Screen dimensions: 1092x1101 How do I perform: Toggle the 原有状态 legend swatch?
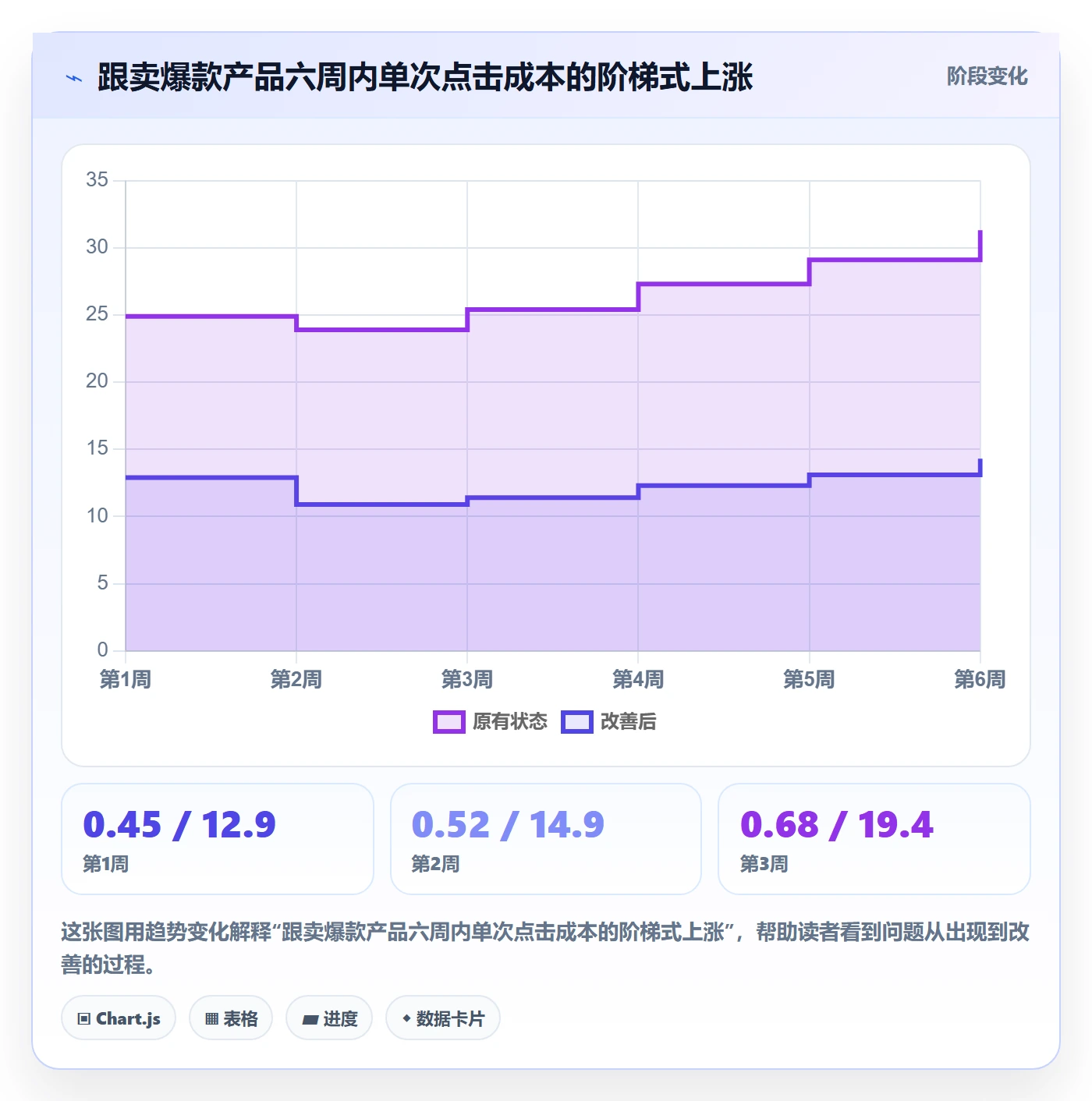click(x=448, y=722)
